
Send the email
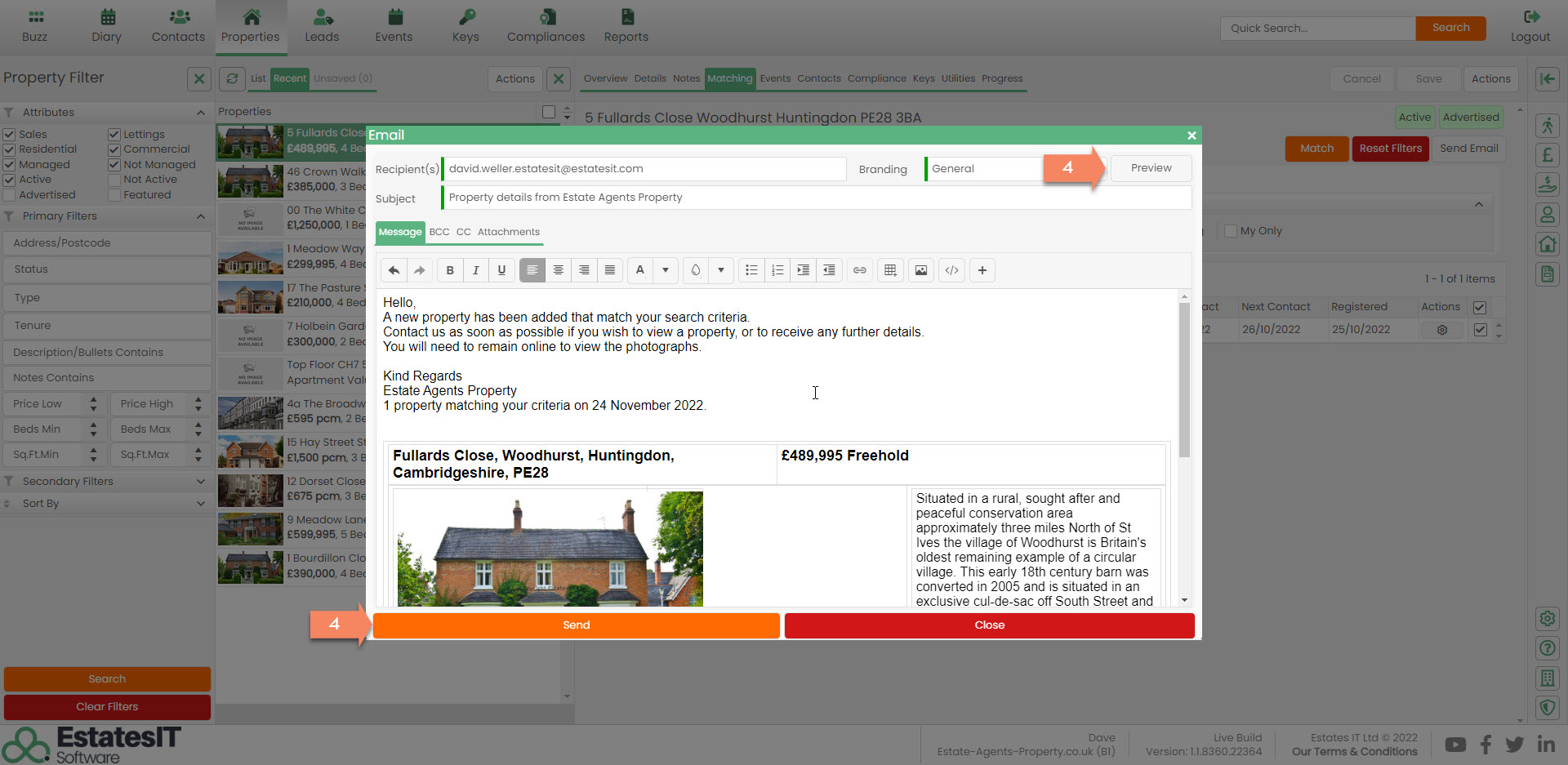click(x=576, y=625)
